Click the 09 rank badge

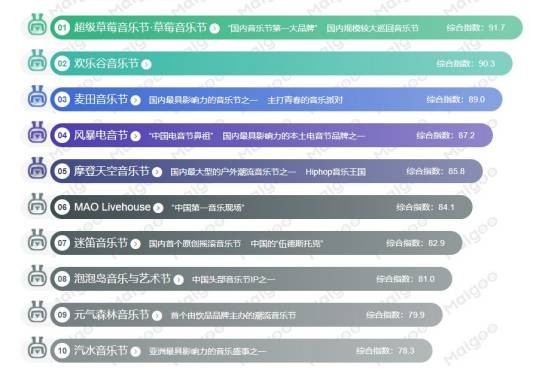(x=62, y=315)
